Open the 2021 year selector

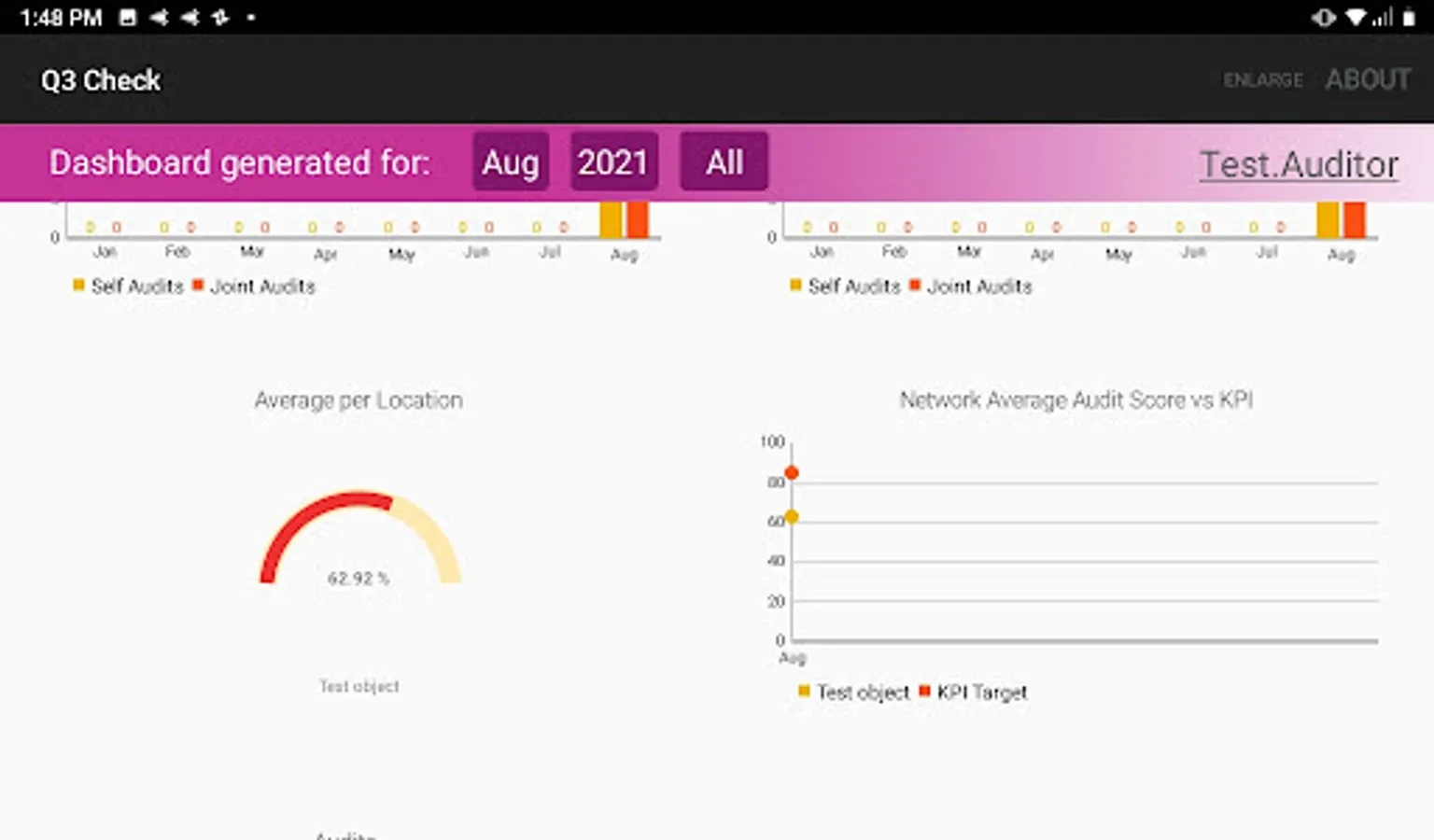[612, 162]
